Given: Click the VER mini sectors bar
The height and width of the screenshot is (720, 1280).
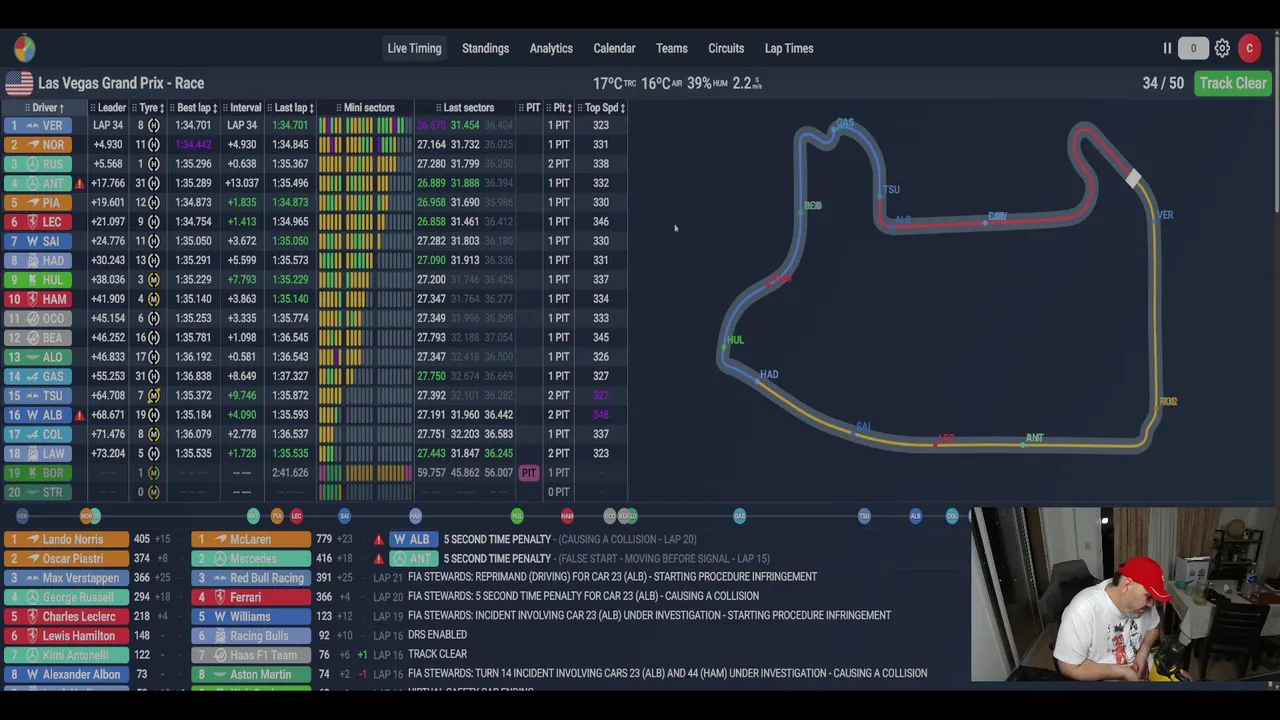Looking at the screenshot, I should [x=365, y=125].
